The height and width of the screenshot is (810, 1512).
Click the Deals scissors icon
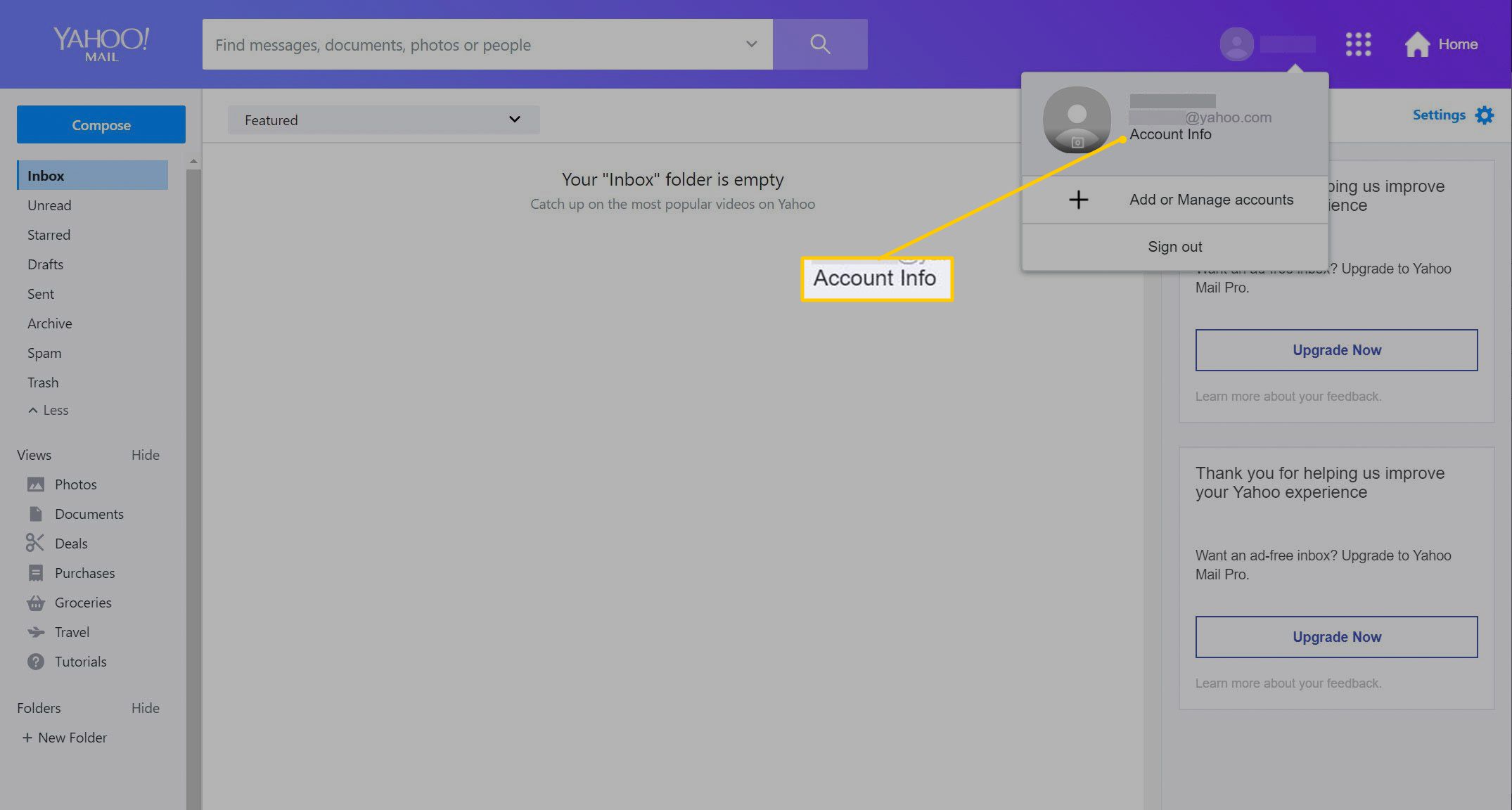point(35,543)
